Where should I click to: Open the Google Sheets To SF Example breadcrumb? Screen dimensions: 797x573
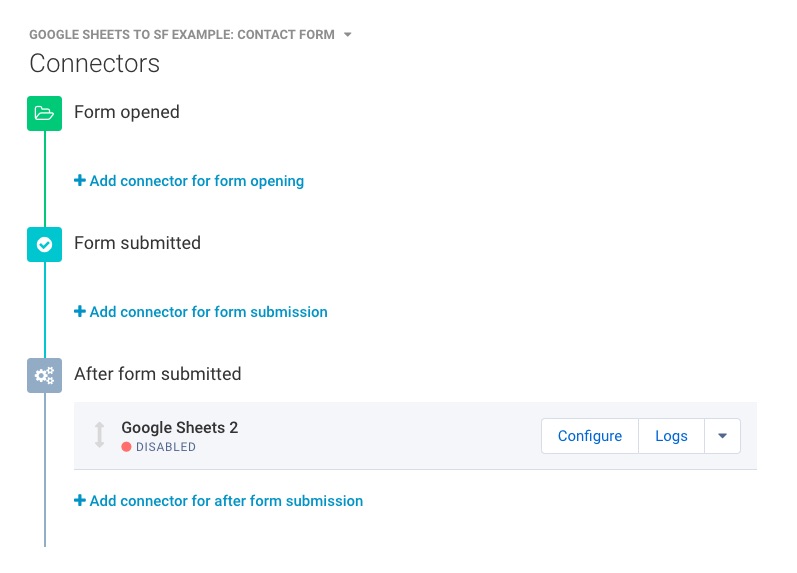point(182,35)
